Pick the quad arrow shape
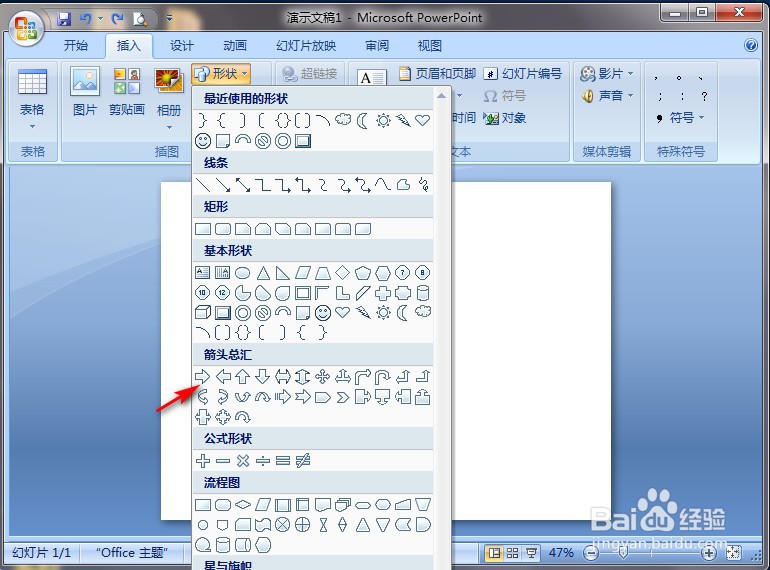This screenshot has height=570, width=770. coord(322,377)
